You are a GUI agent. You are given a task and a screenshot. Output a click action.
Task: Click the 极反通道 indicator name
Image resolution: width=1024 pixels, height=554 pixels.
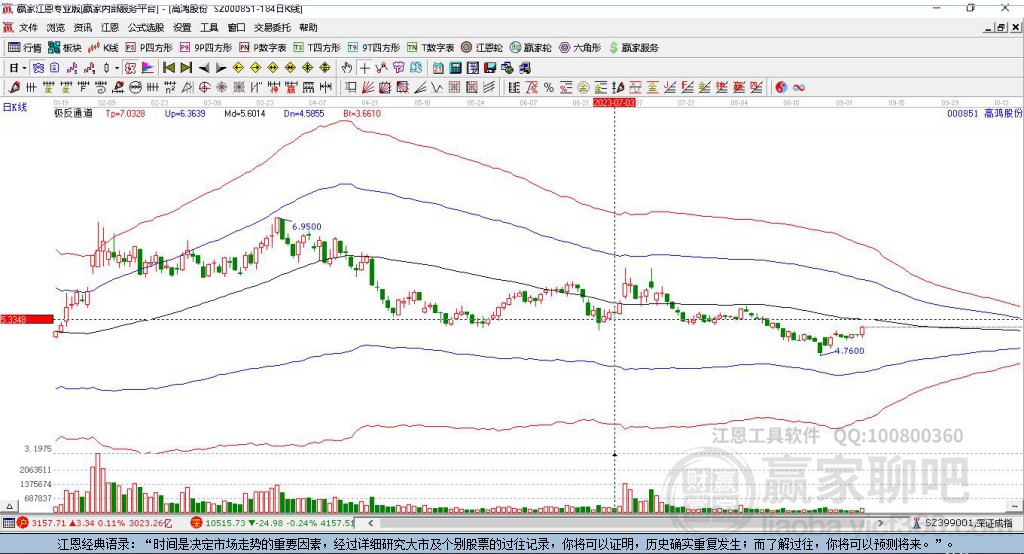pos(73,113)
